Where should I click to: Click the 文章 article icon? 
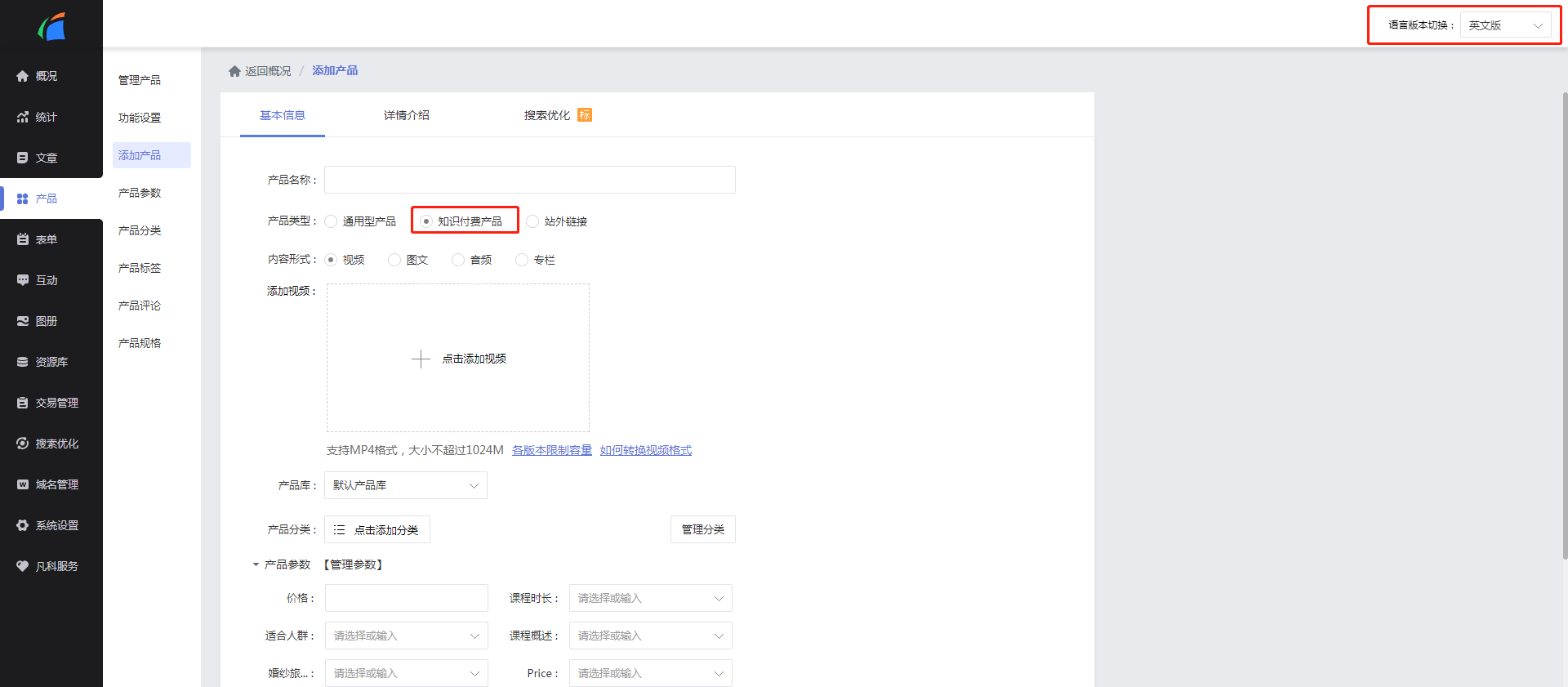tap(23, 158)
